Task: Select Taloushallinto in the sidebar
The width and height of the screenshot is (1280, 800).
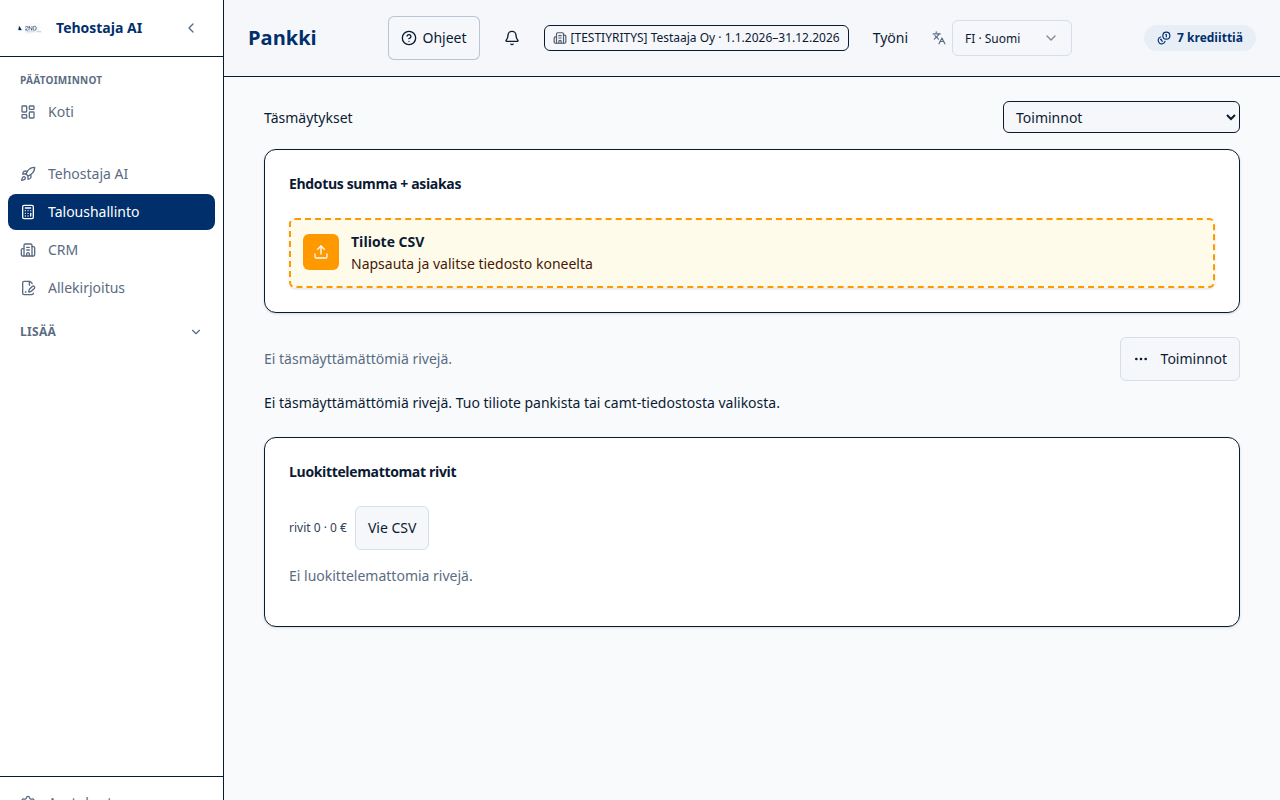Action: point(111,212)
